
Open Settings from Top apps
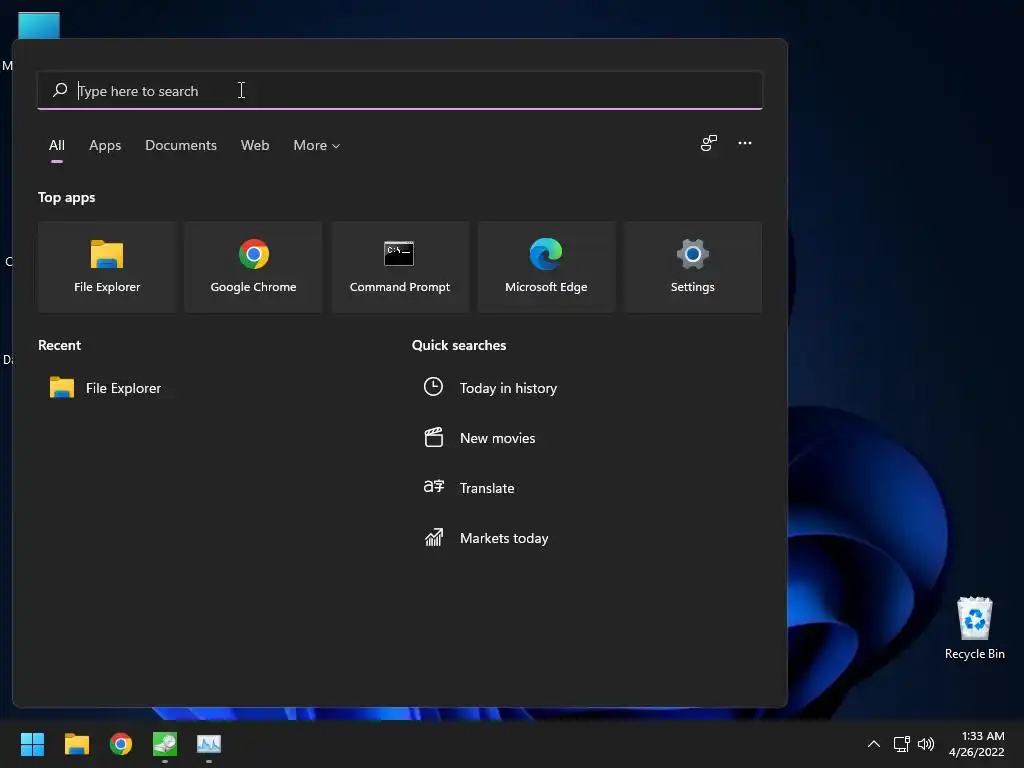[x=692, y=266]
